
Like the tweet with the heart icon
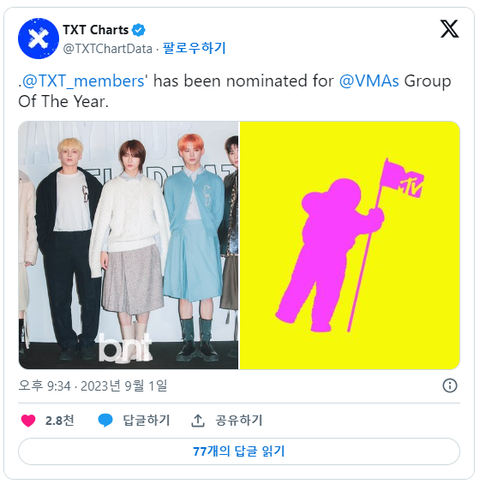28,420
